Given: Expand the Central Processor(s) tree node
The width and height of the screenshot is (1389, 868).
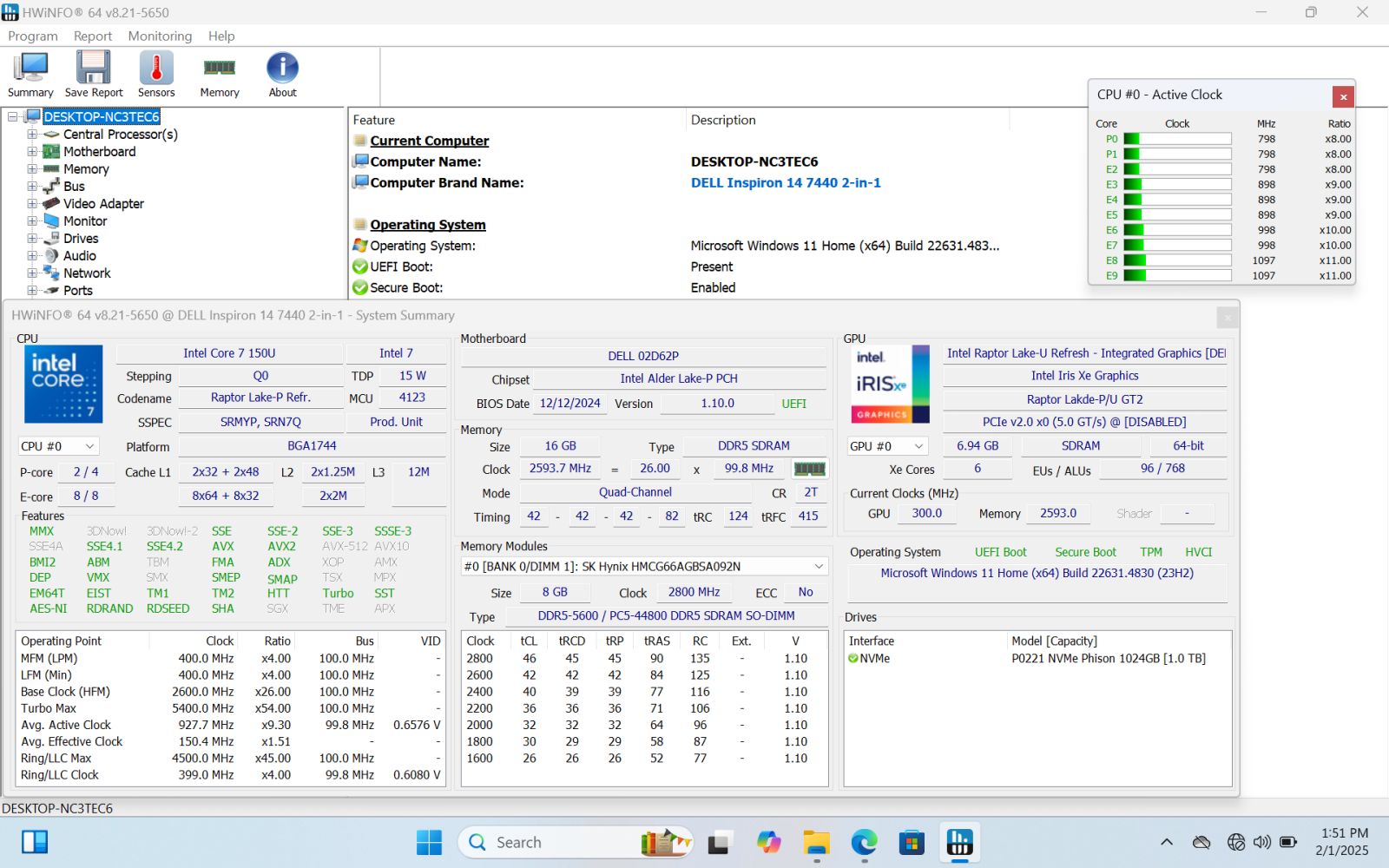Looking at the screenshot, I should [x=32, y=135].
